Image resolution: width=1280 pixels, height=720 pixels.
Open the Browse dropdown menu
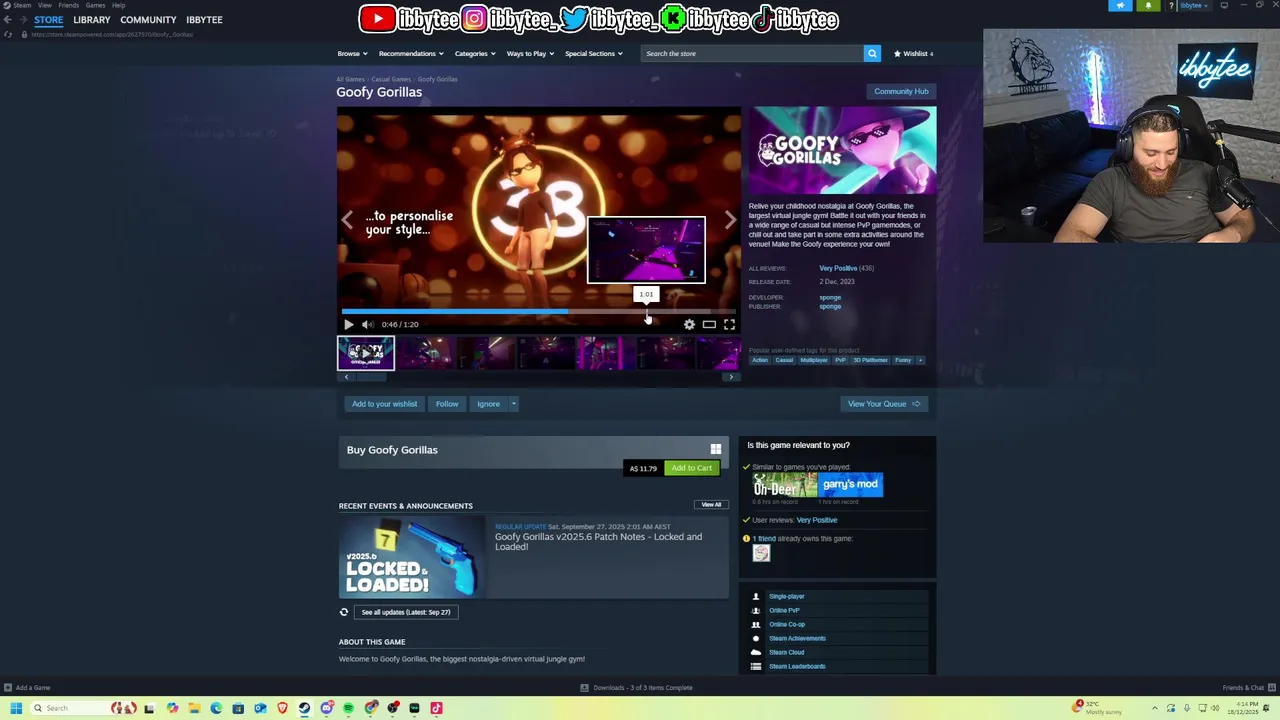(x=352, y=53)
